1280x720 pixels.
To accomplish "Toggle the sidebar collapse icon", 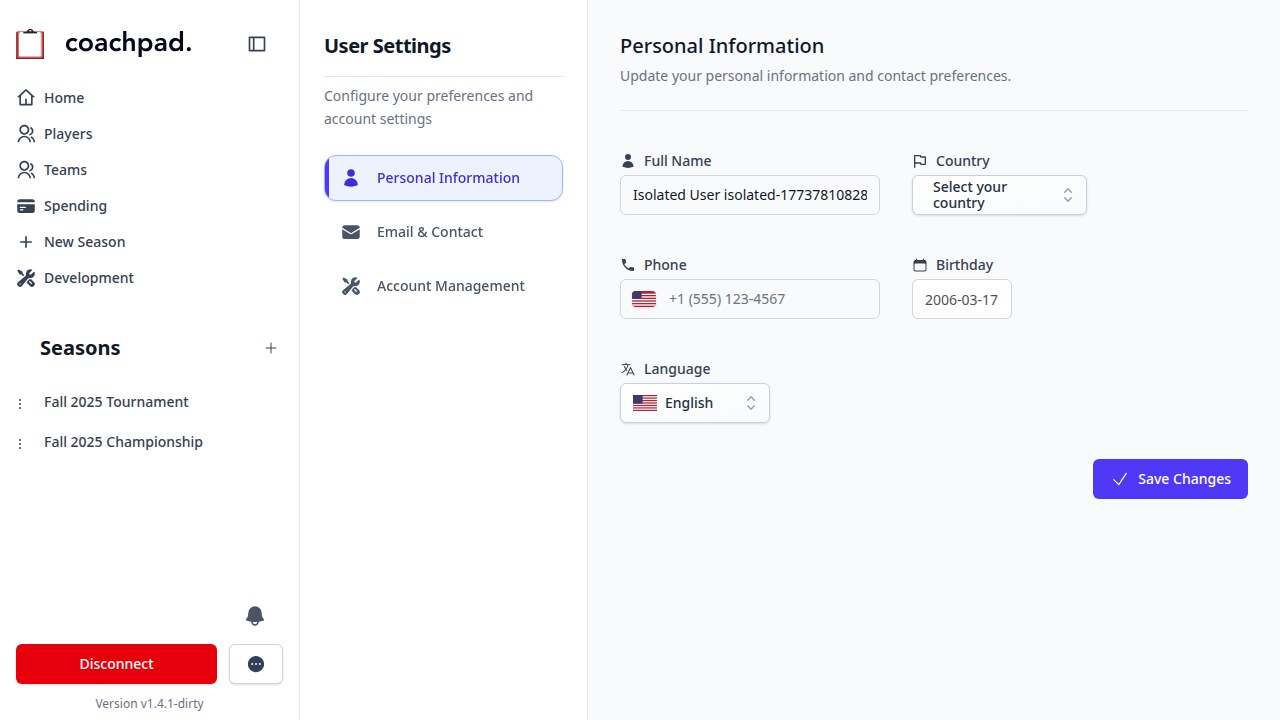I will coord(257,44).
